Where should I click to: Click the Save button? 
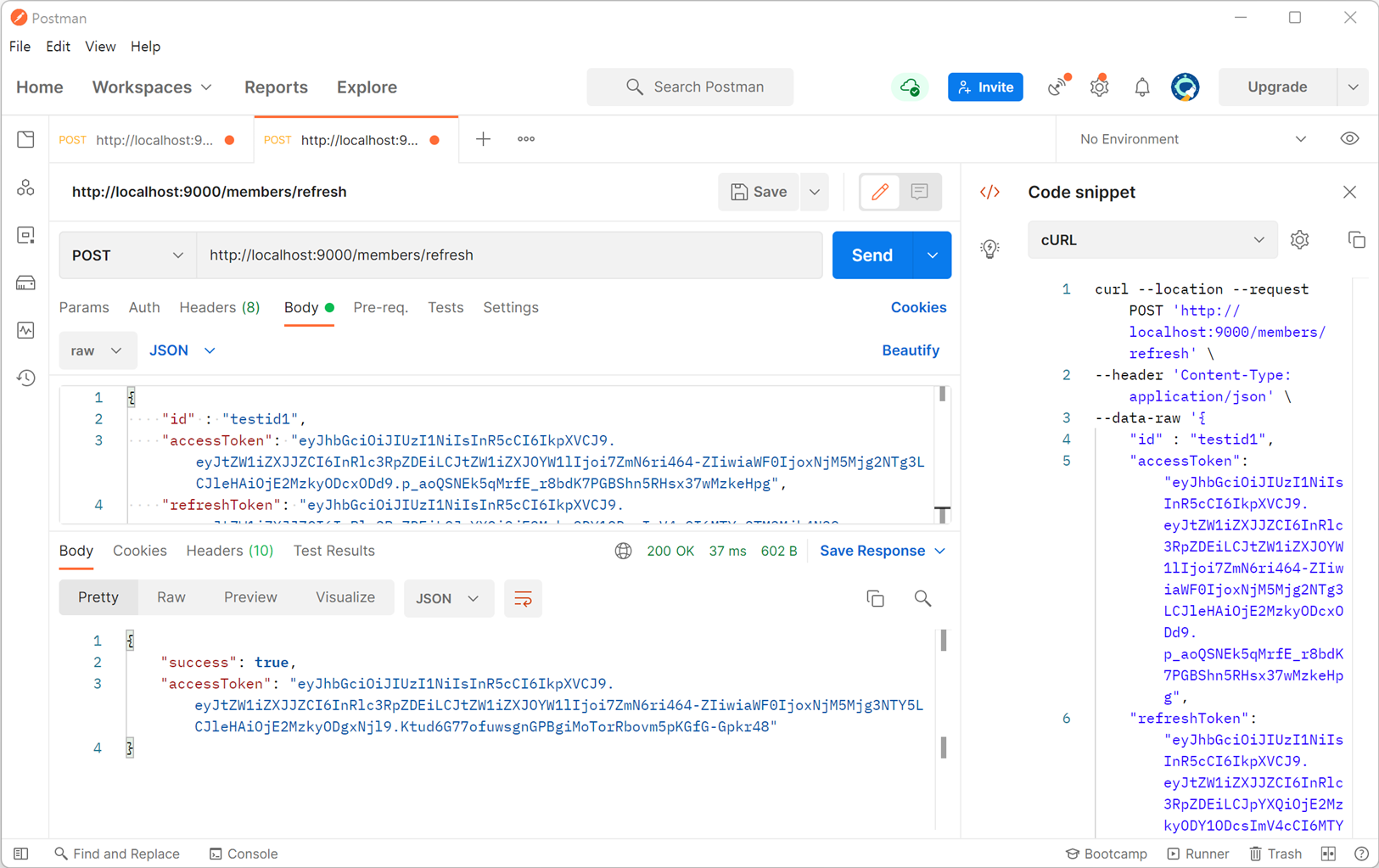point(759,192)
